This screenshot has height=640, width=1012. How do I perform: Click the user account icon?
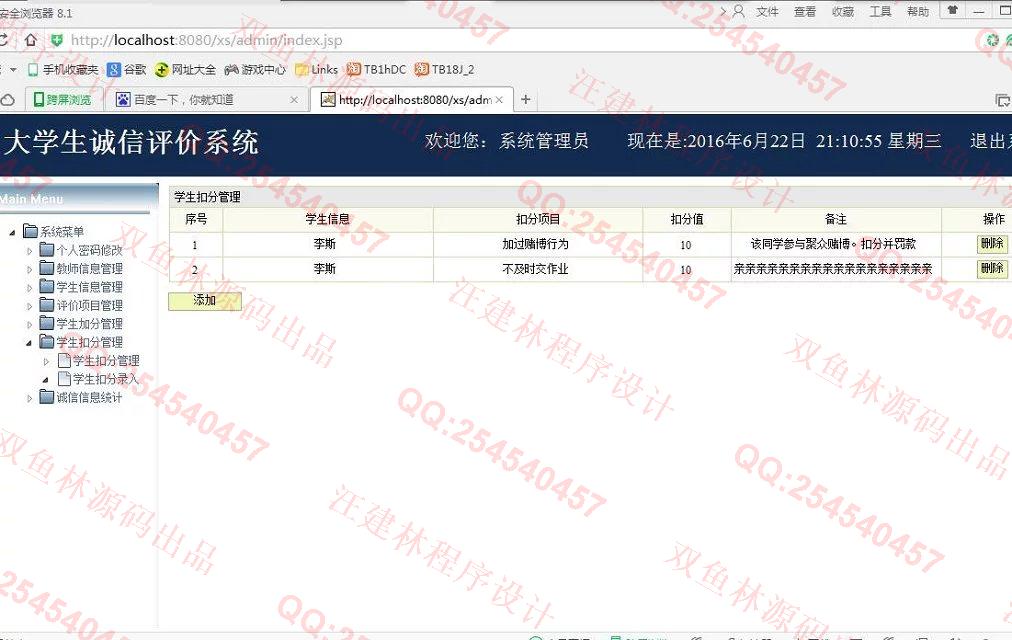pos(739,11)
